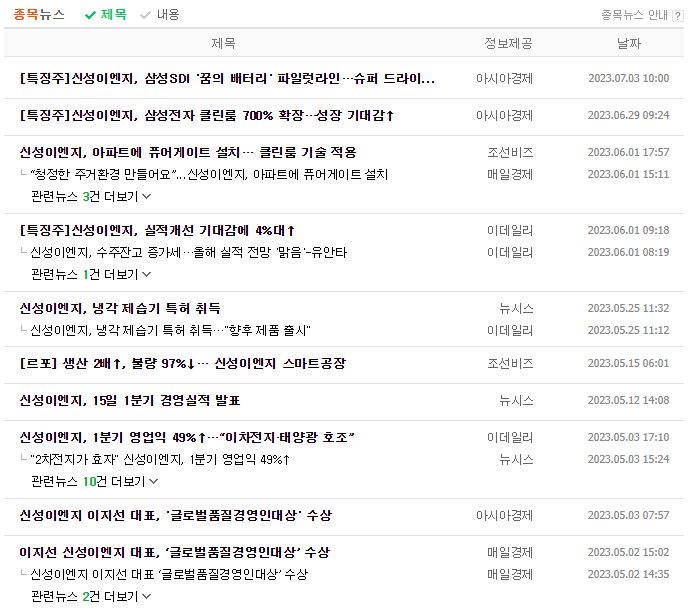Select the 내용 search filter checkbox
The height and width of the screenshot is (610, 699).
(160, 15)
